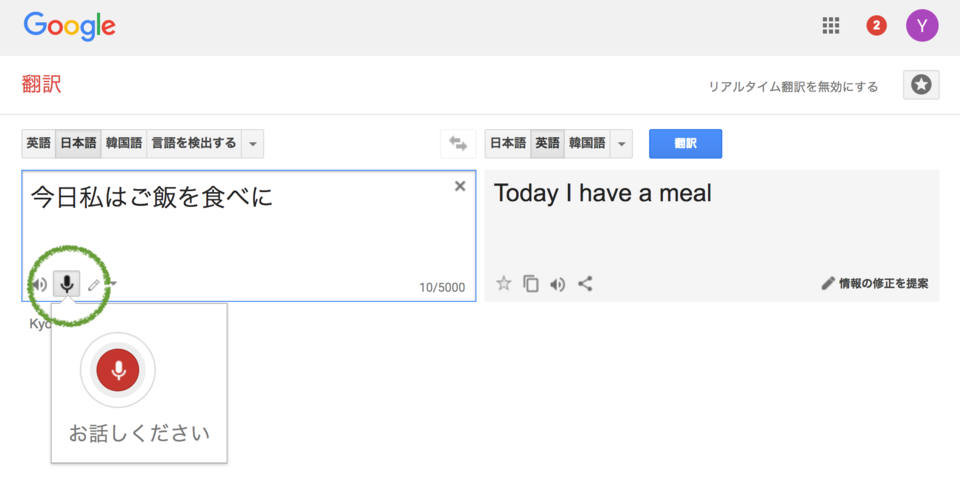Expand the target language dropdown arrow
The width and height of the screenshot is (960, 493).
(621, 143)
